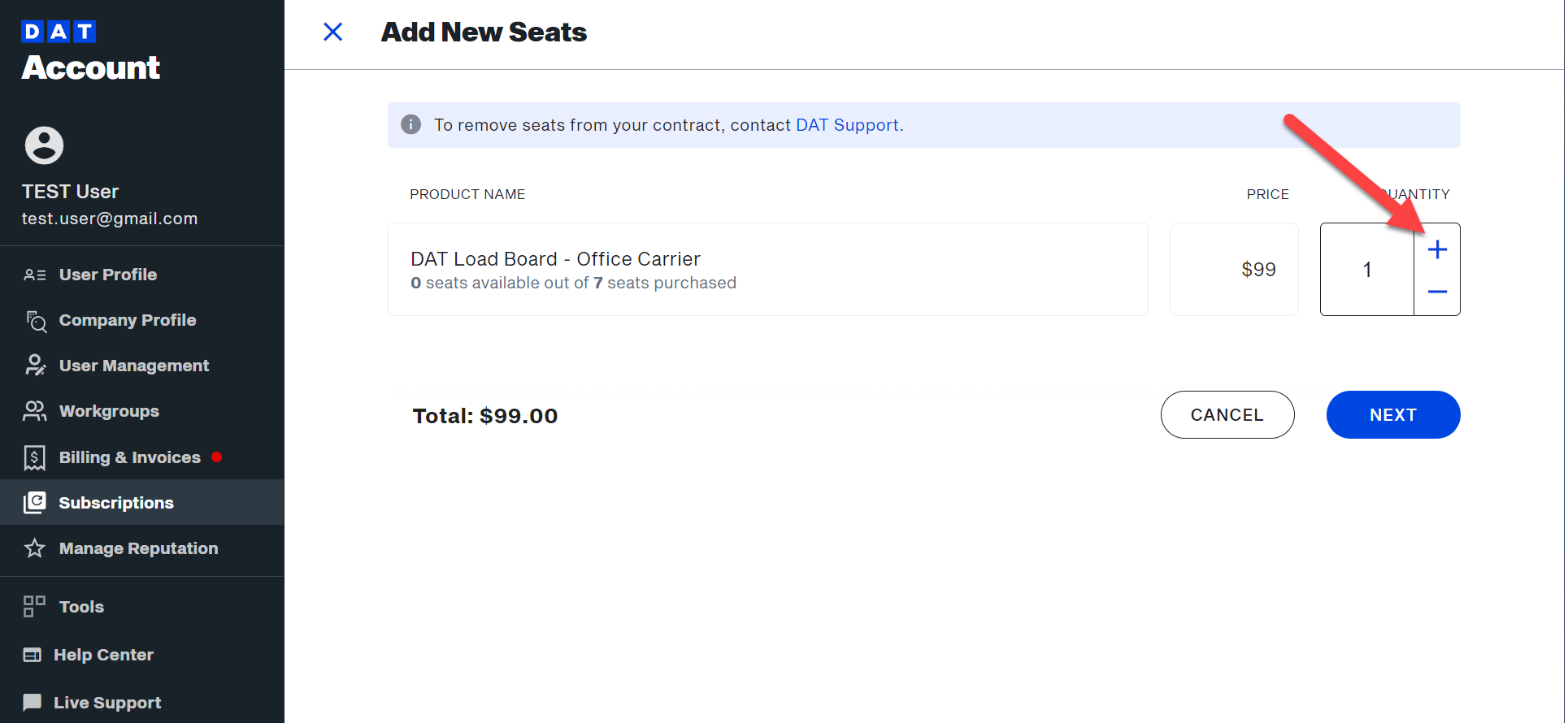This screenshot has width=1568, height=723.
Task: Click the user avatar icon
Action: [44, 145]
